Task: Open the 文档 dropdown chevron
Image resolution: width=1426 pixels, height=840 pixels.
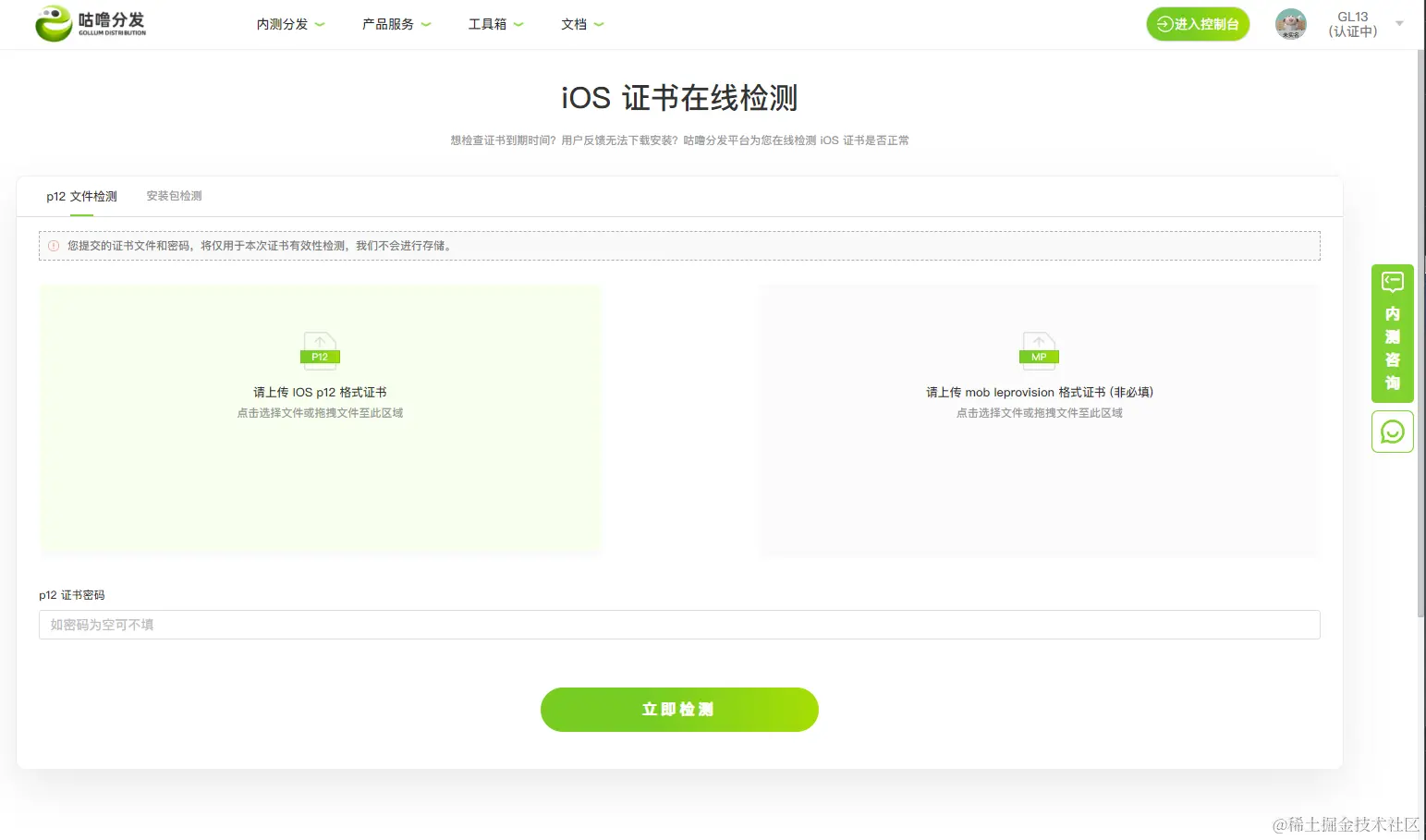Action: [599, 25]
